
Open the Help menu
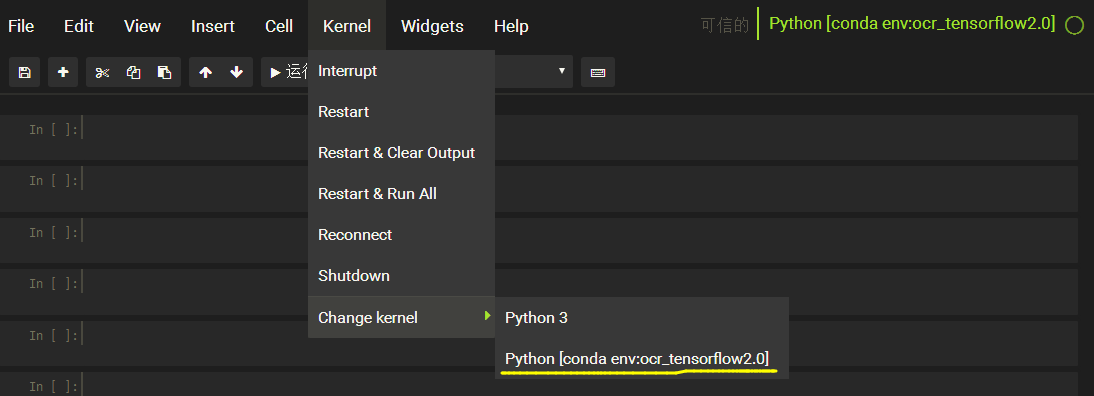pos(511,26)
